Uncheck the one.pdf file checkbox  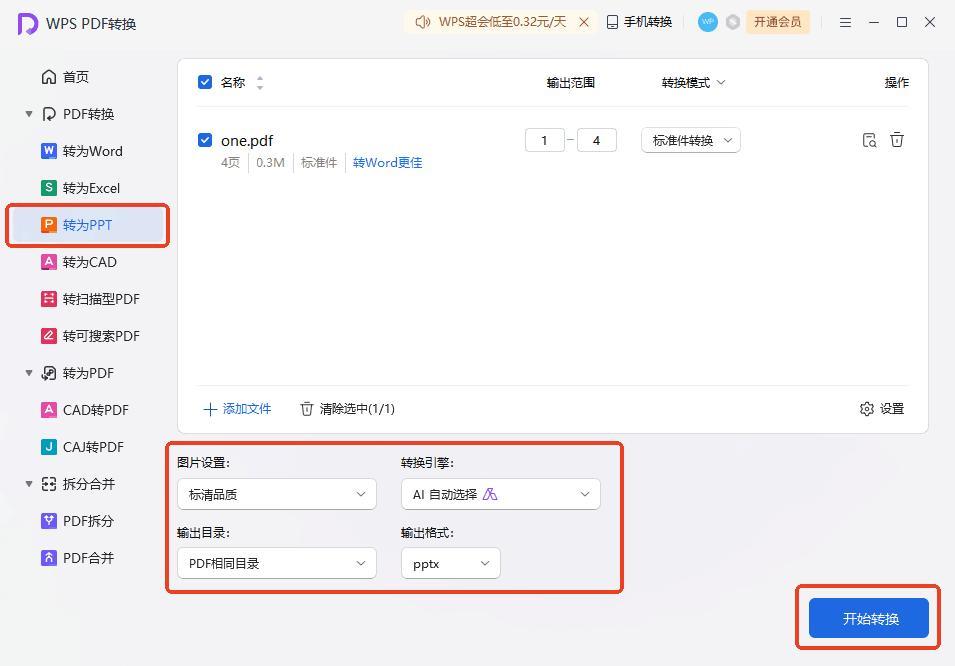(x=205, y=140)
